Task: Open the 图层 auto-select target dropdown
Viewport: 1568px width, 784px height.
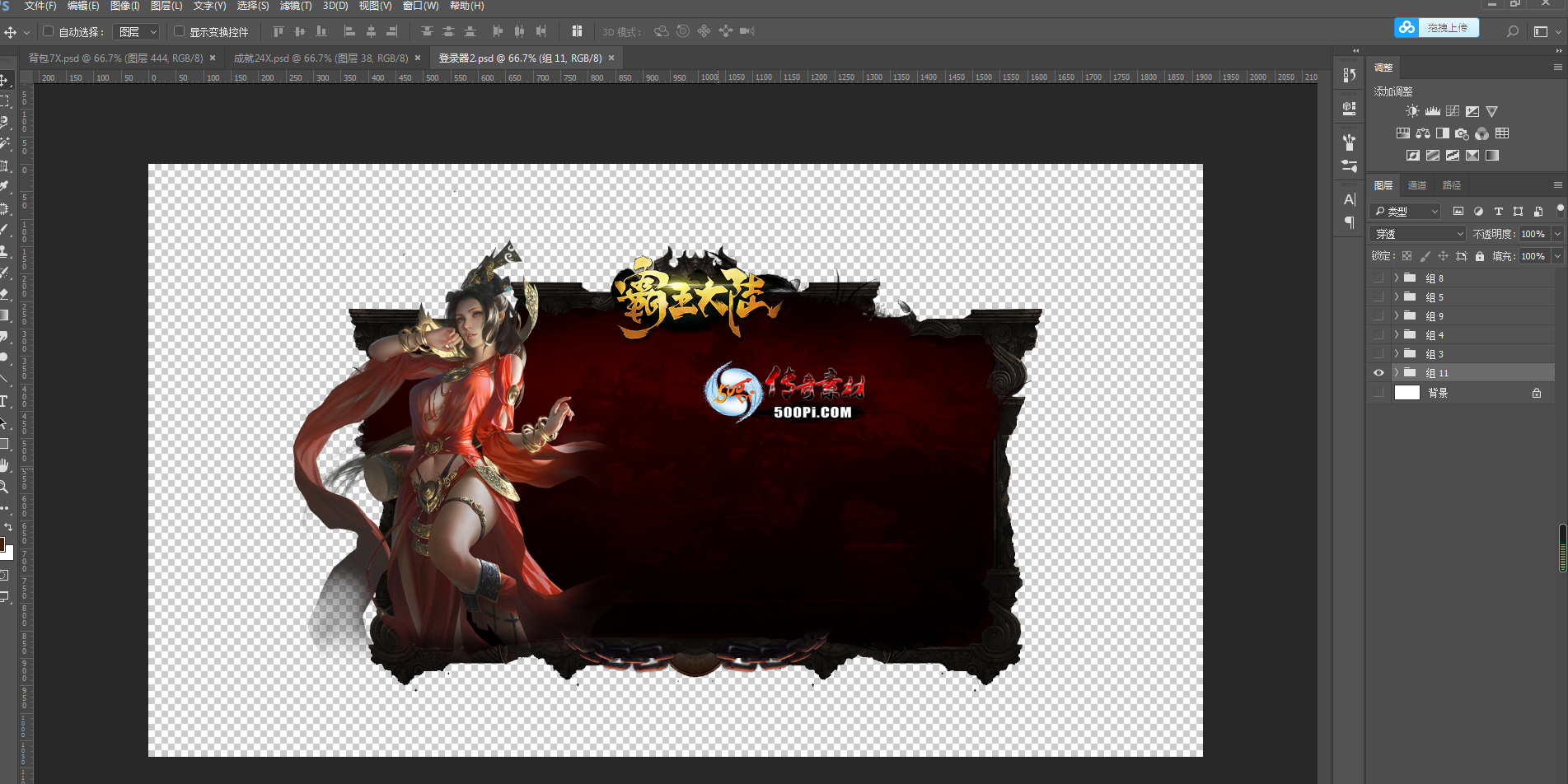Action: (137, 32)
